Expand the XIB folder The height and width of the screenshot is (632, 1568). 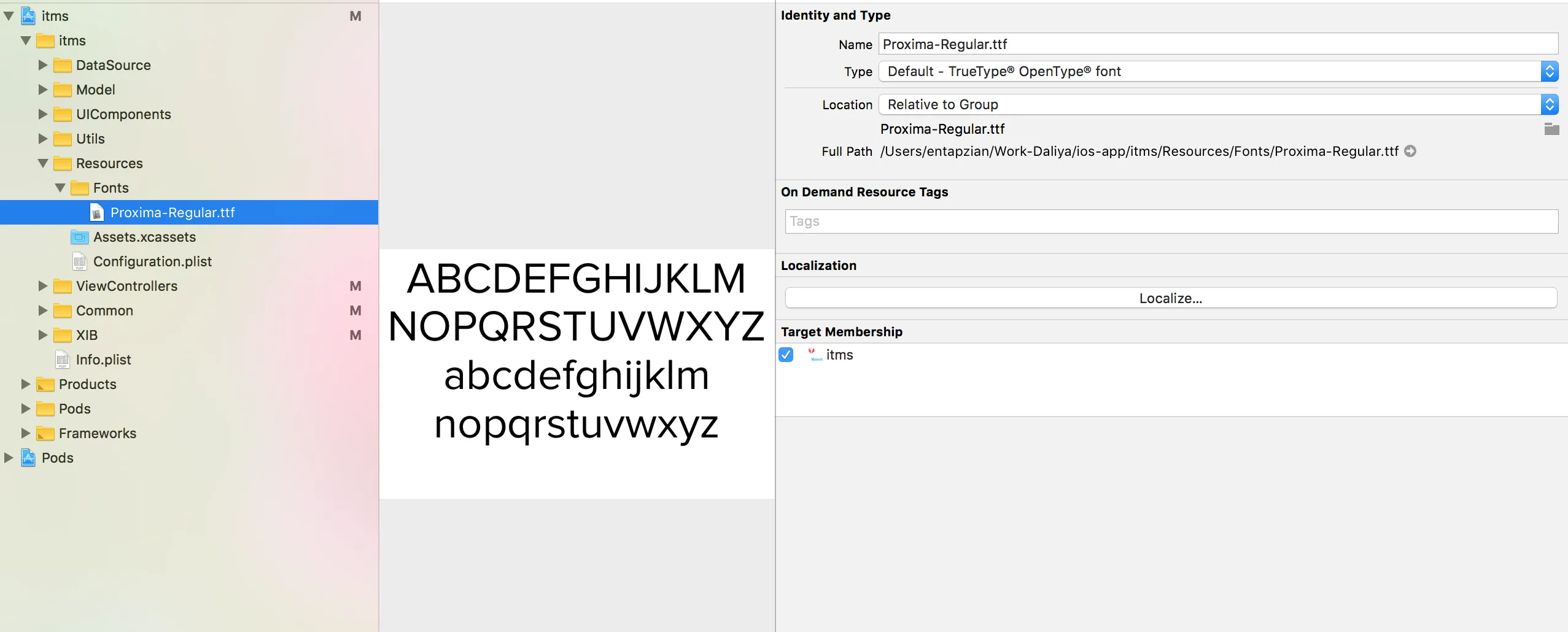[x=43, y=335]
